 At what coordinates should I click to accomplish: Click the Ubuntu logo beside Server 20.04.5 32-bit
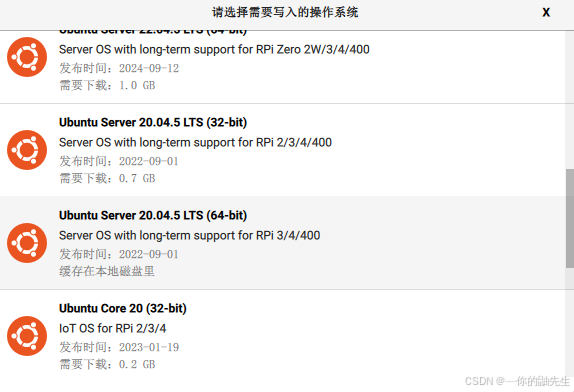coord(27,150)
